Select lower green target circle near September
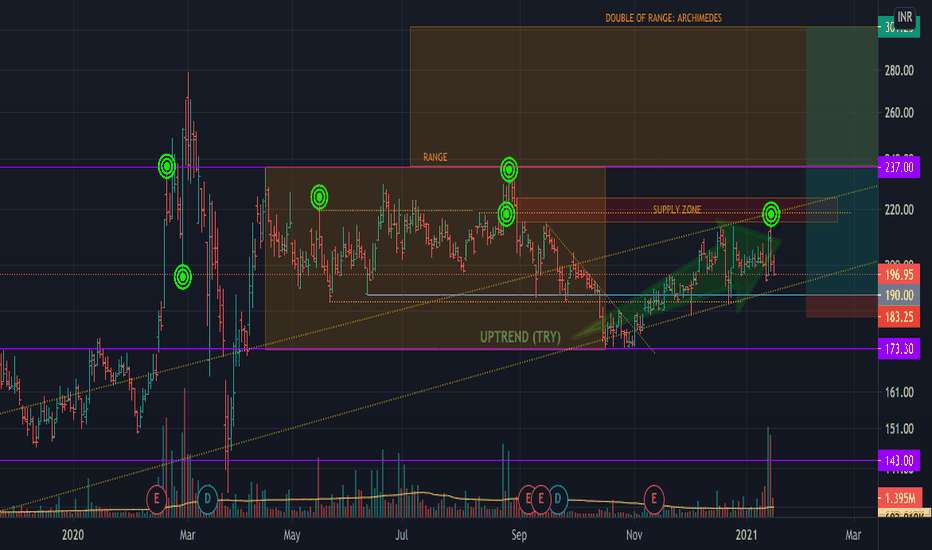932x550 pixels. click(506, 213)
